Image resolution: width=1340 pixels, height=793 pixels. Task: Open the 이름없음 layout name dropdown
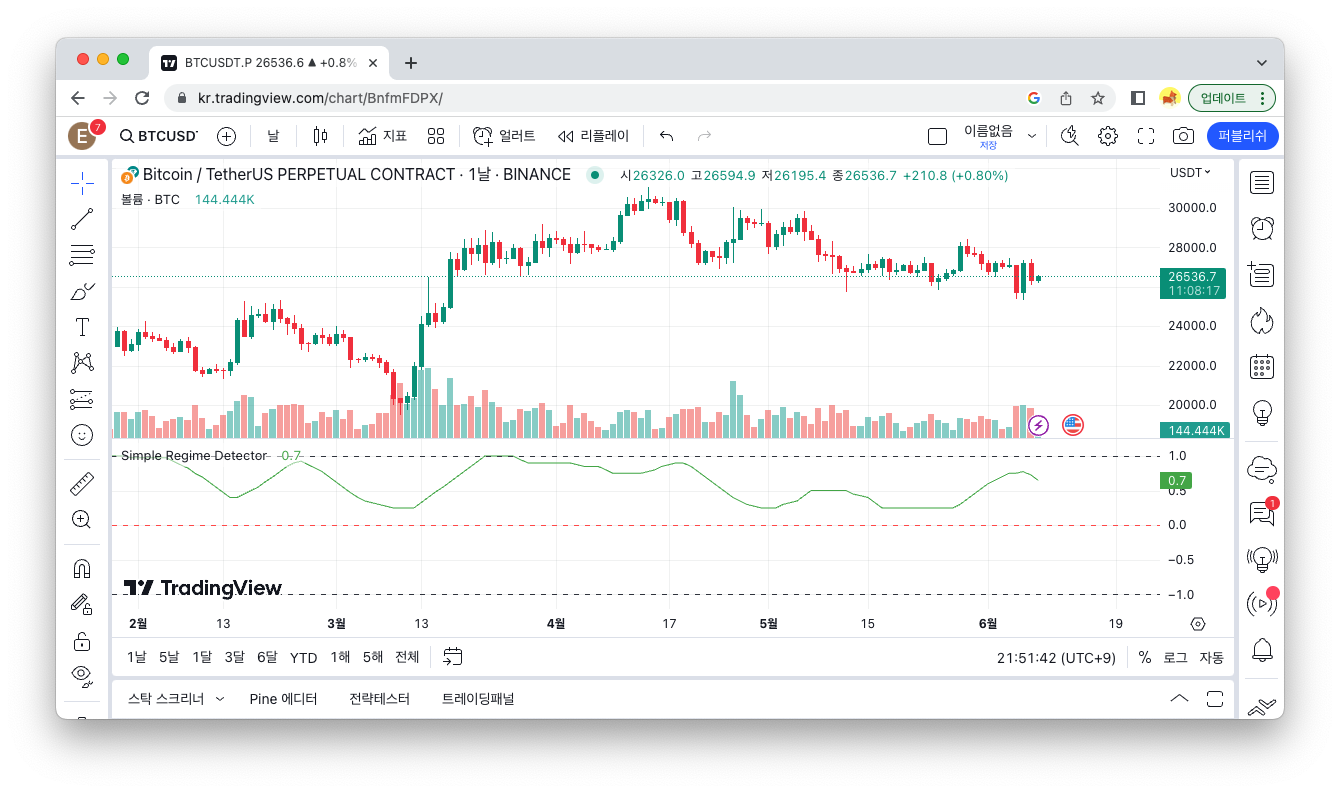tap(1032, 136)
